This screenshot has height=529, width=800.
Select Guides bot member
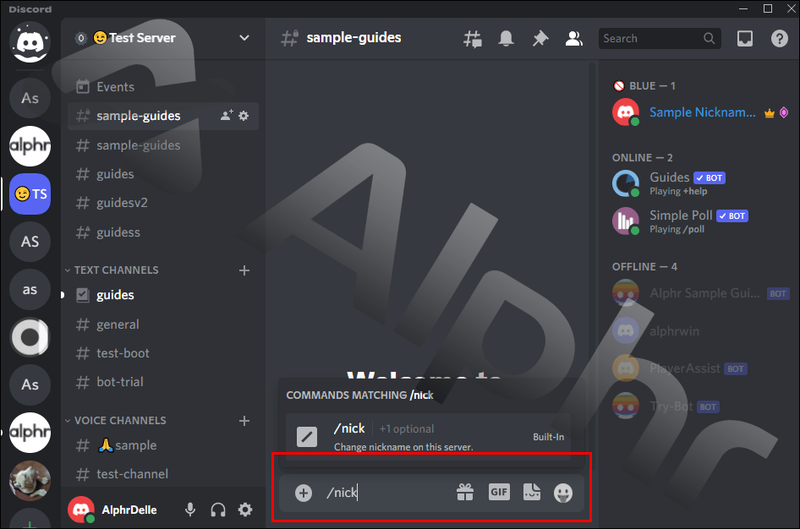click(x=700, y=184)
